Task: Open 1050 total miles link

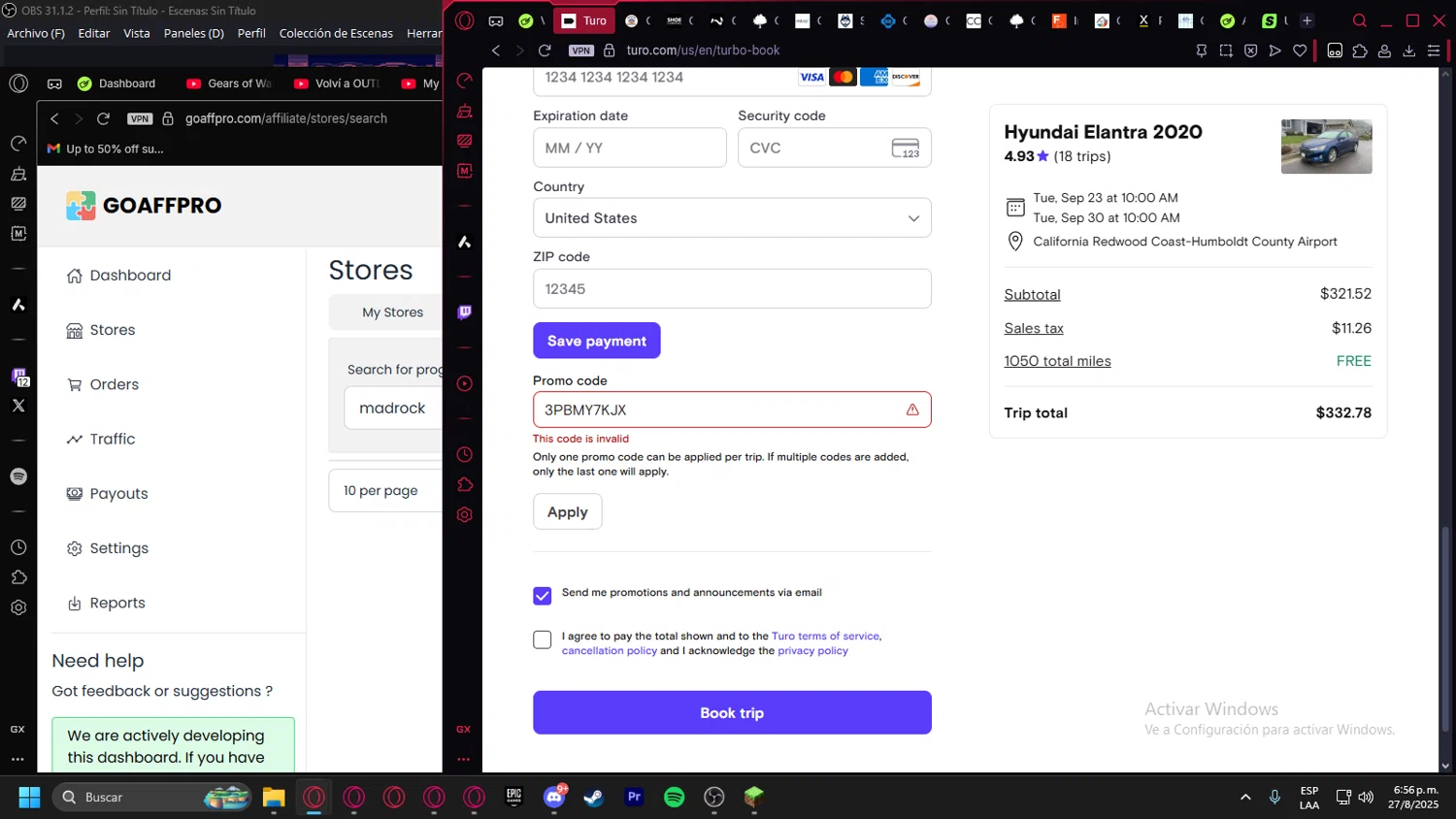Action: (1057, 361)
